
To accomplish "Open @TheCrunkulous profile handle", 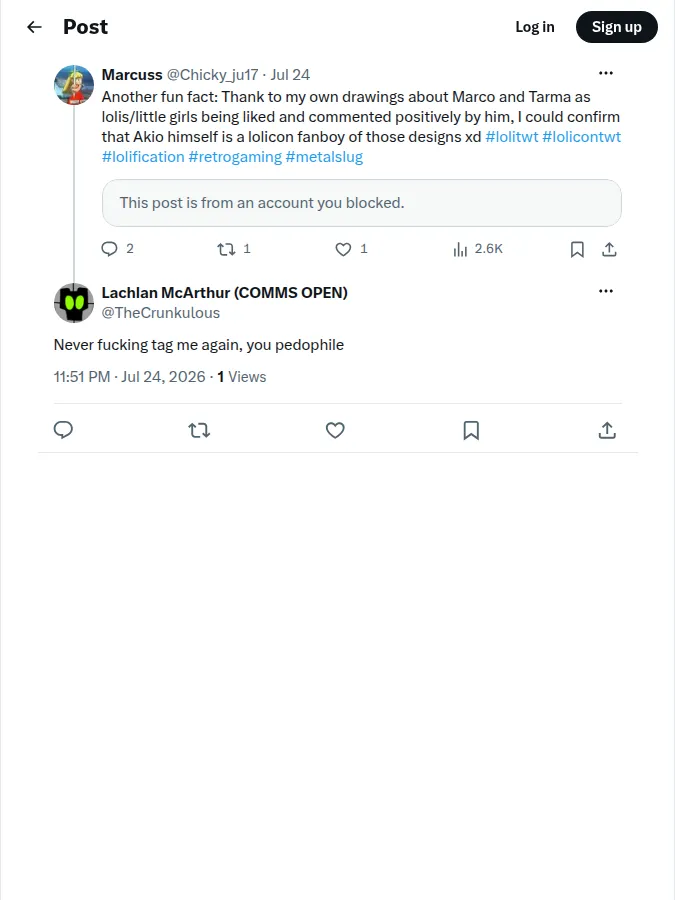I will tap(161, 313).
